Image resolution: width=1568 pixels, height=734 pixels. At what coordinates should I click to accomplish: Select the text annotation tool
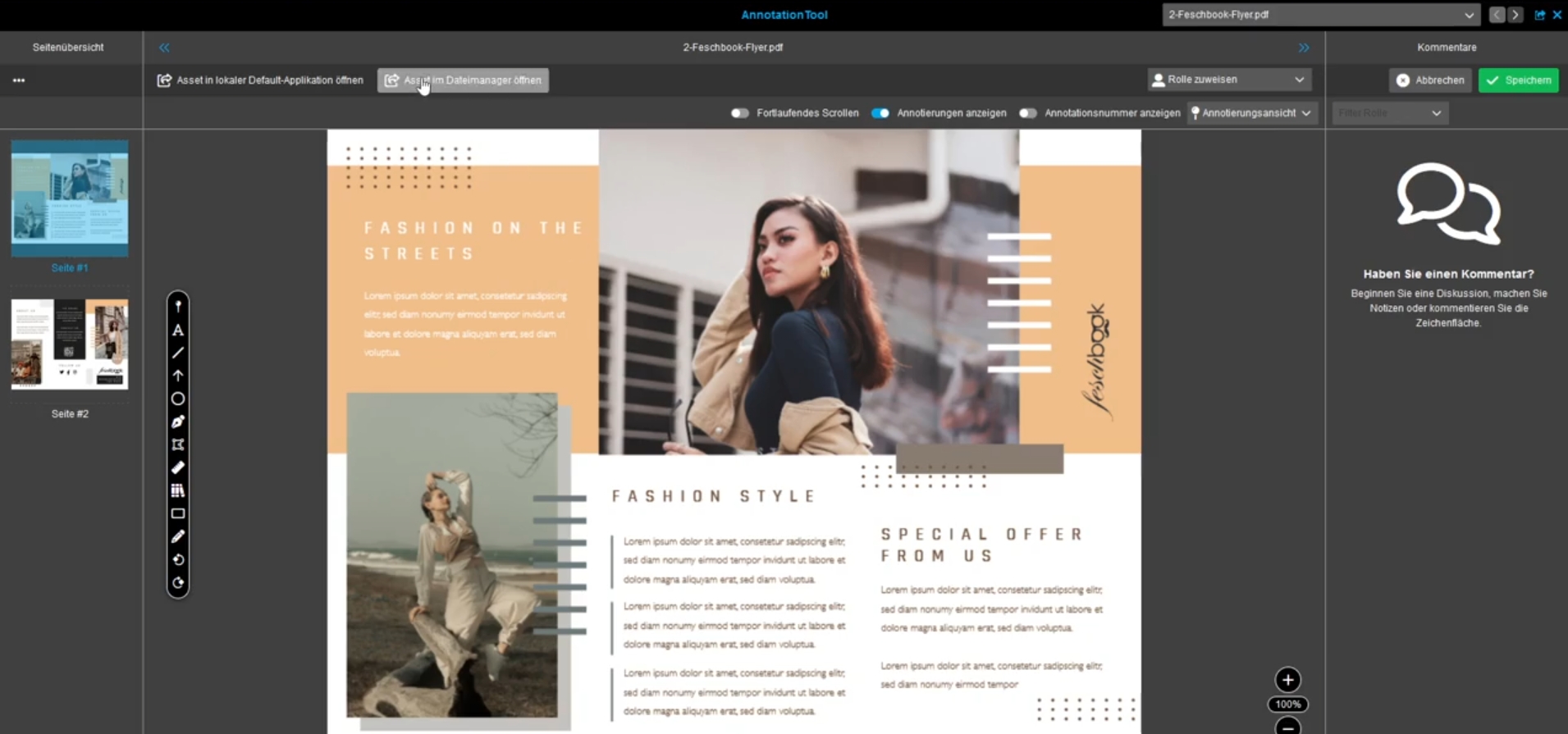click(178, 331)
